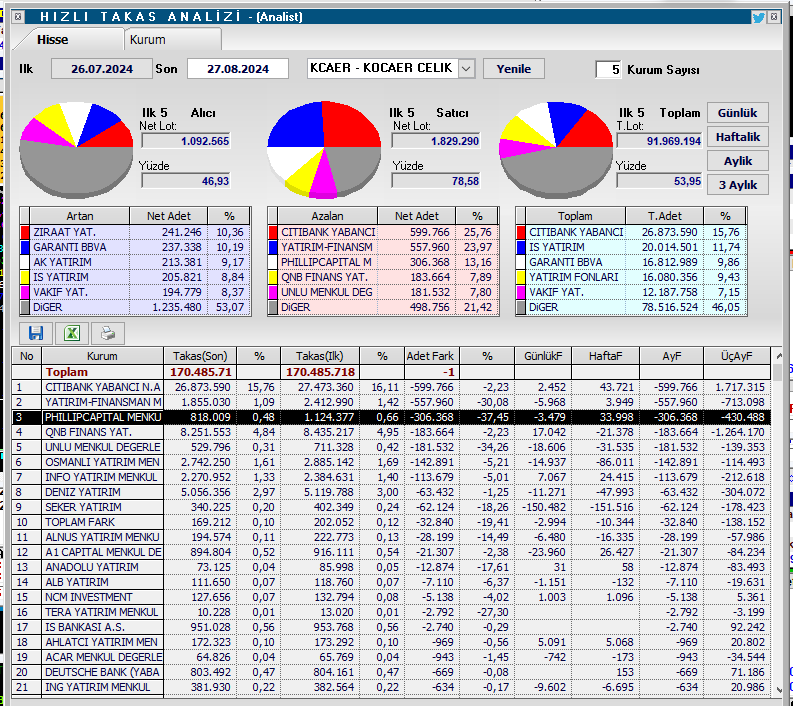Sort by HaftaF column header
793x706 pixels.
point(605,356)
